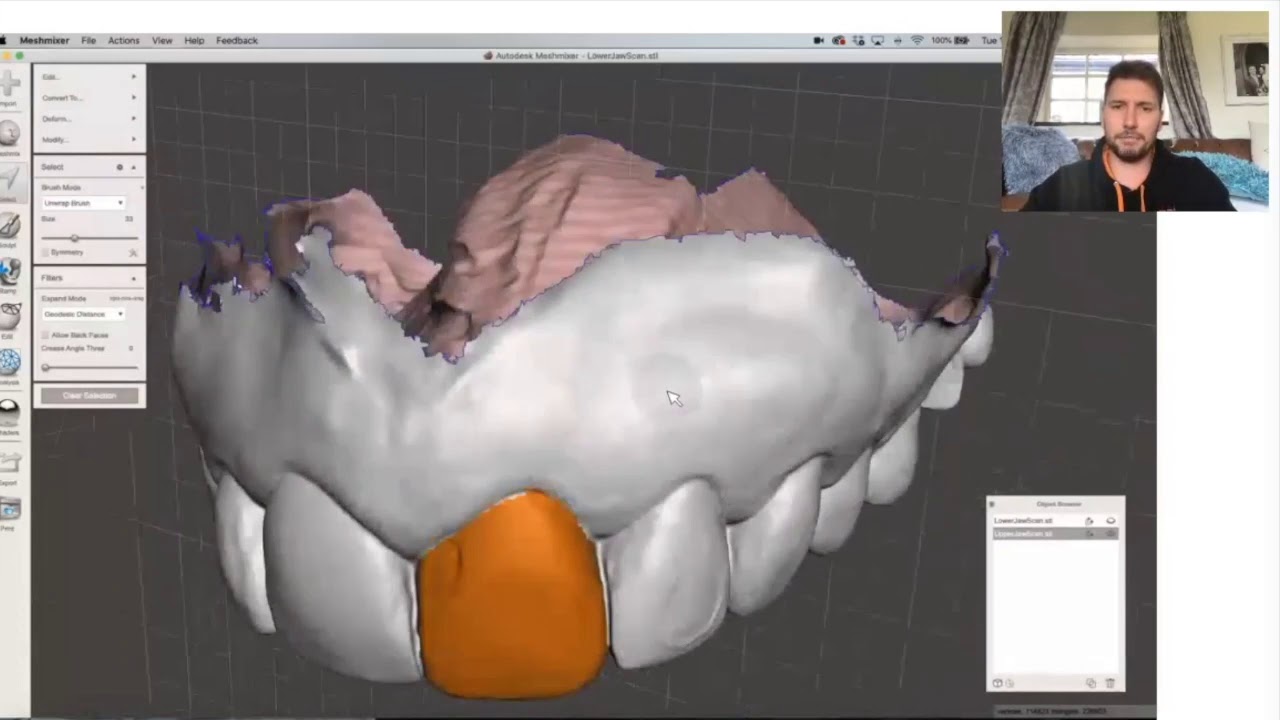Viewport: 1280px width, 720px height.
Task: Click the Crease Angle Thresh value field
Action: (130, 349)
